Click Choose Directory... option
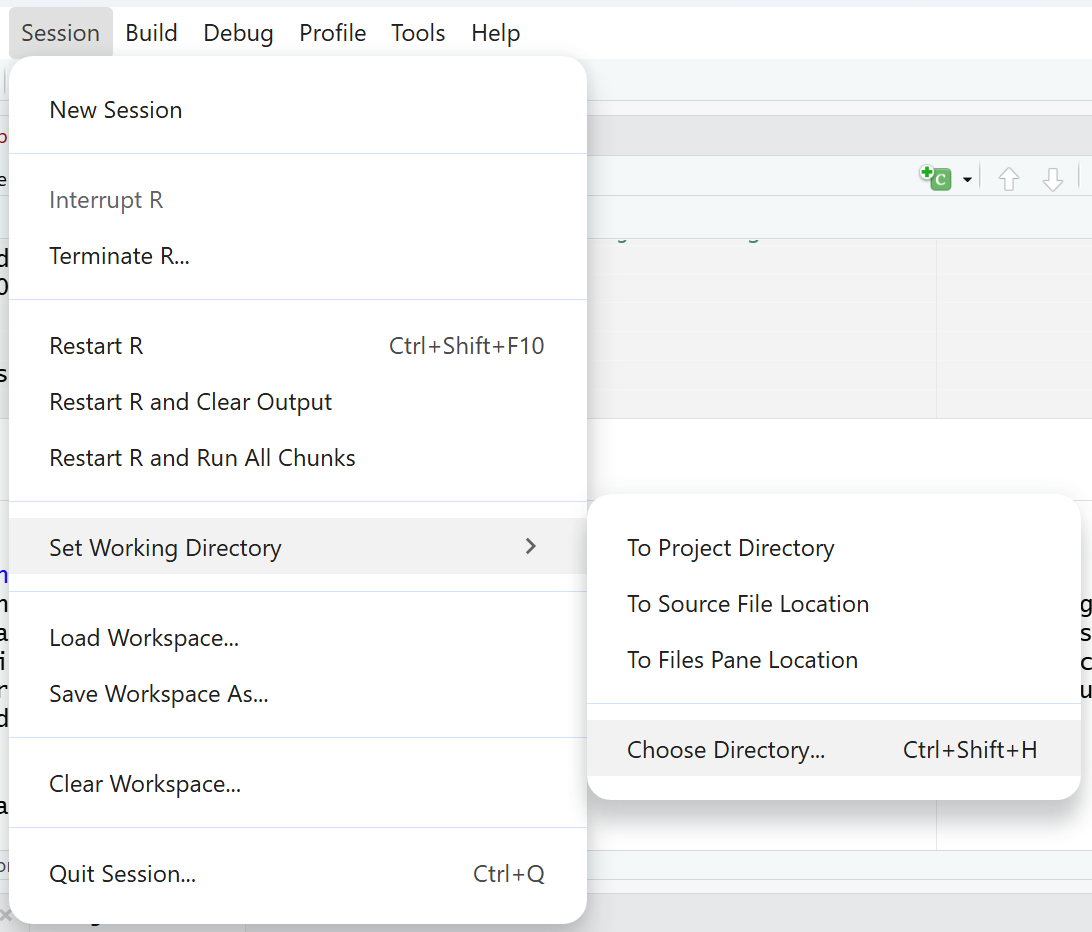 (726, 750)
